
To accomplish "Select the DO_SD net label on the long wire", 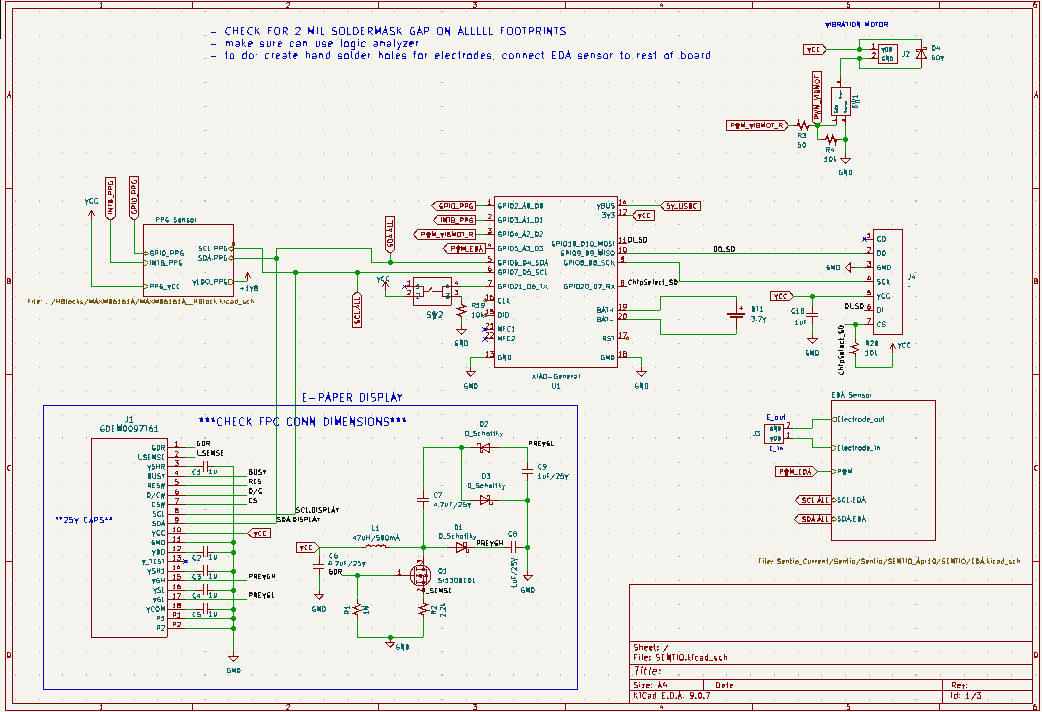I will (x=724, y=249).
